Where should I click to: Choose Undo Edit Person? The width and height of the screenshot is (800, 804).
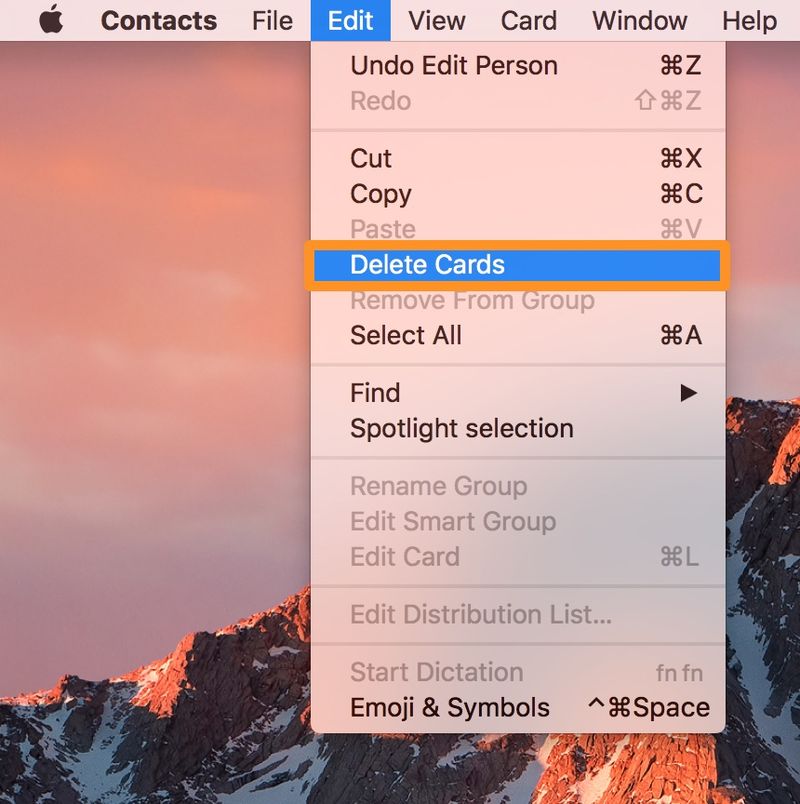click(518, 66)
